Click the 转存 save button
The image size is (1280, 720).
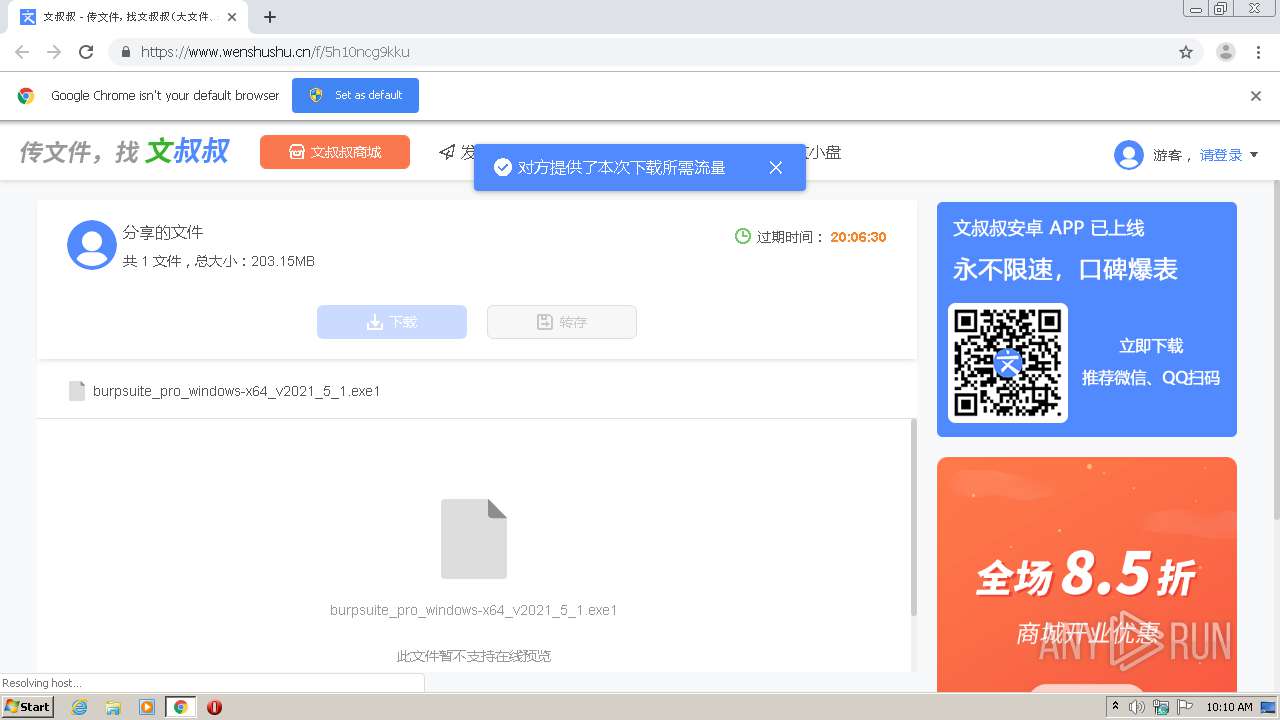[562, 322]
